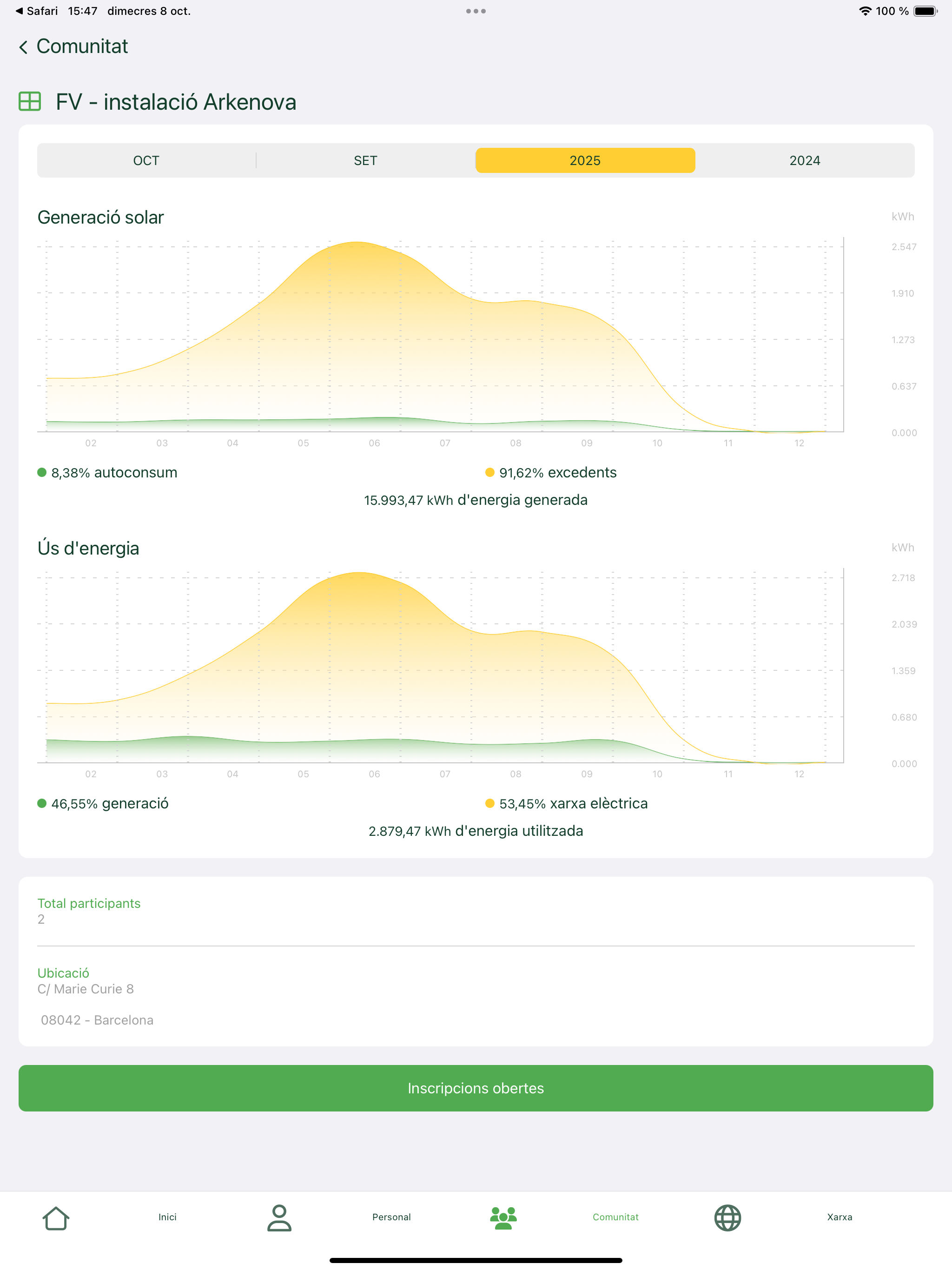Tap the green autoconsum legend dot
Screen dimensions: 952x1270
click(41, 472)
